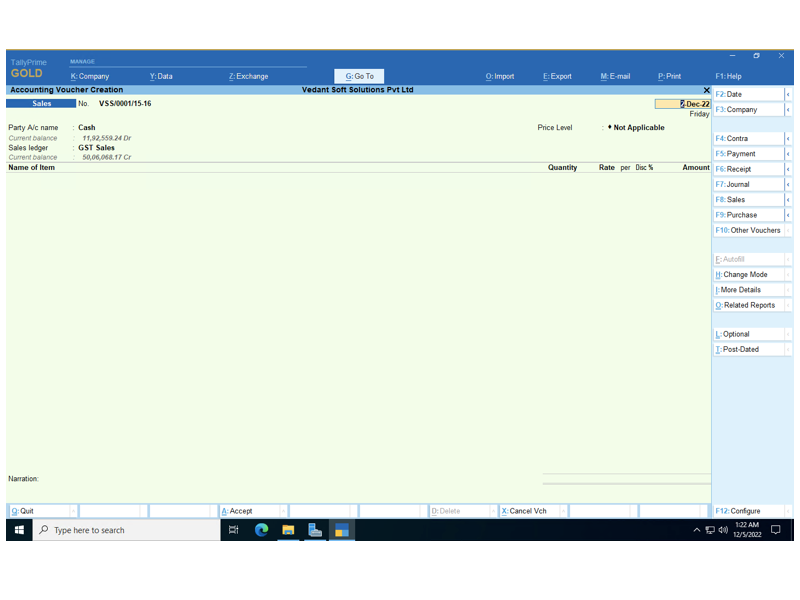Open I: More Details
The width and height of the screenshot is (800, 600).
point(748,290)
